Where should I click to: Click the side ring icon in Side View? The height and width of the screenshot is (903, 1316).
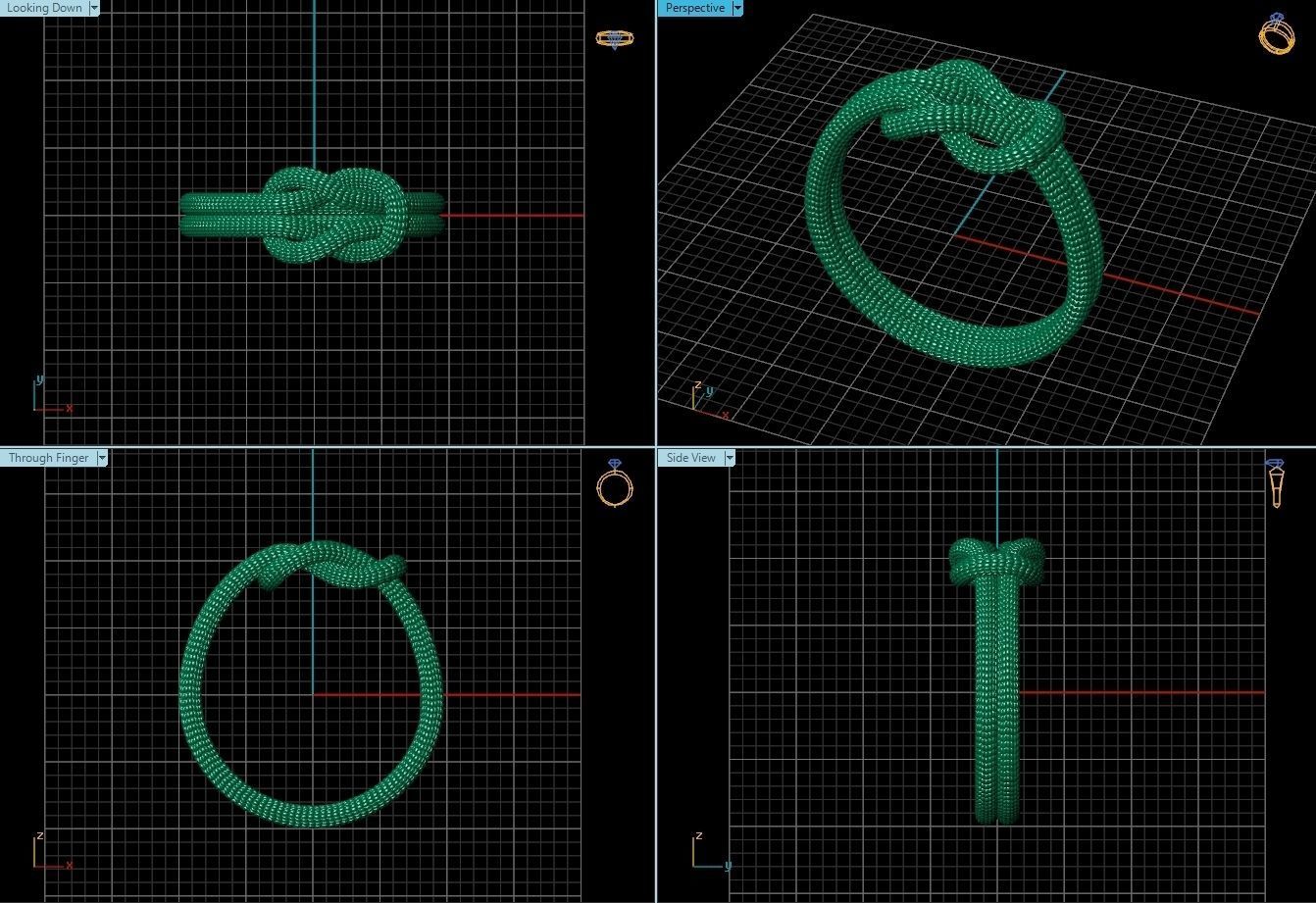1275,483
